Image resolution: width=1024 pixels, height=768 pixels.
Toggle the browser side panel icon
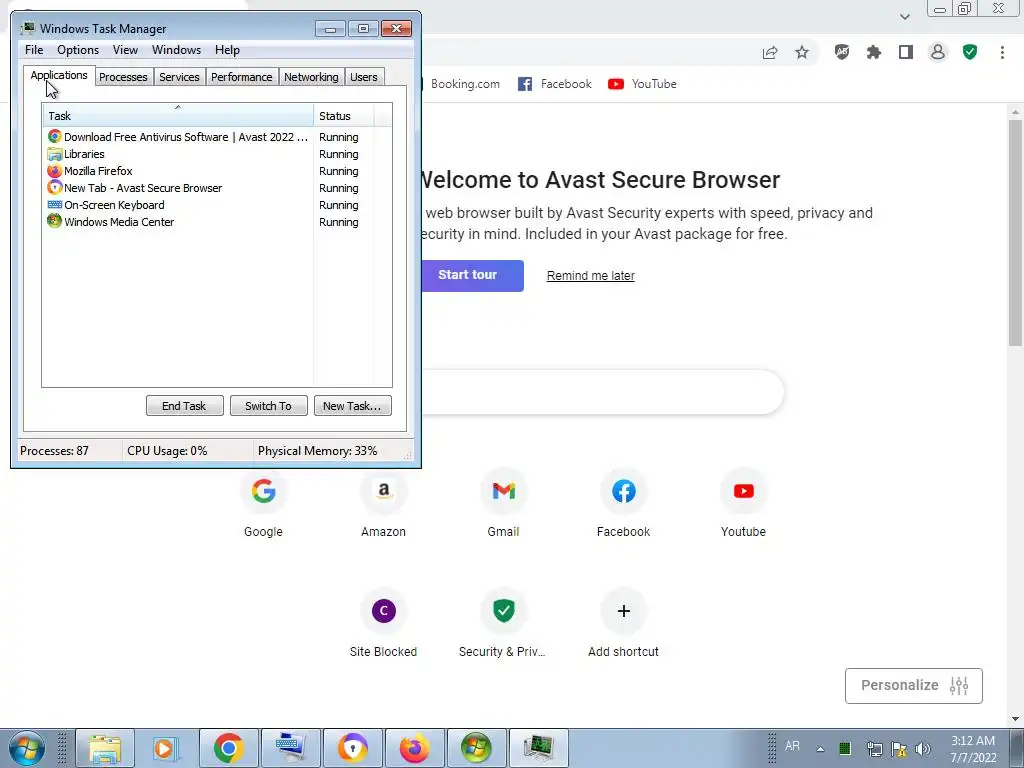pos(906,52)
